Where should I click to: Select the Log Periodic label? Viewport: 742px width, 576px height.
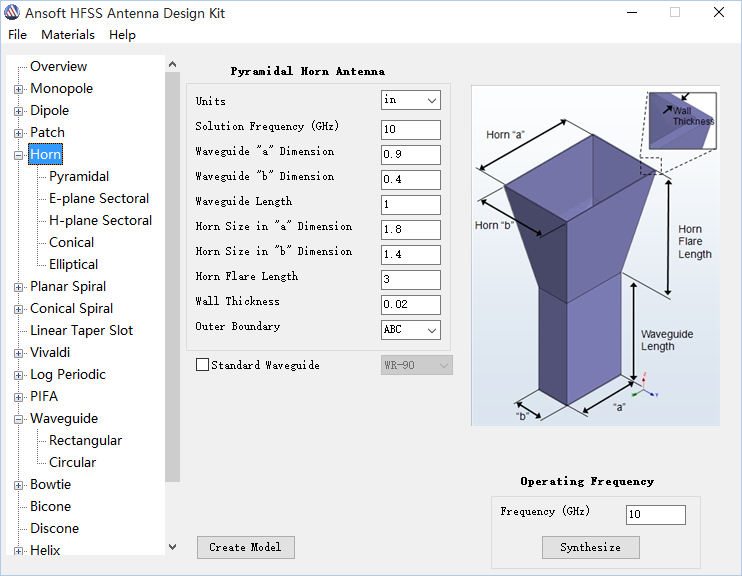68,374
